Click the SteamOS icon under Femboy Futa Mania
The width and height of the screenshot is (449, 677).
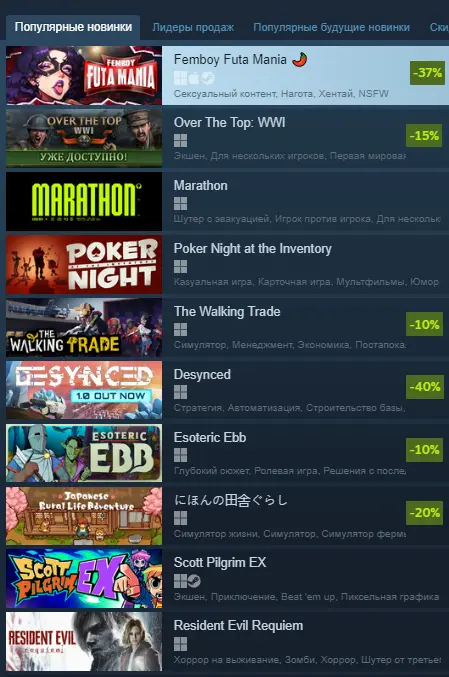pyautogui.click(x=208, y=78)
